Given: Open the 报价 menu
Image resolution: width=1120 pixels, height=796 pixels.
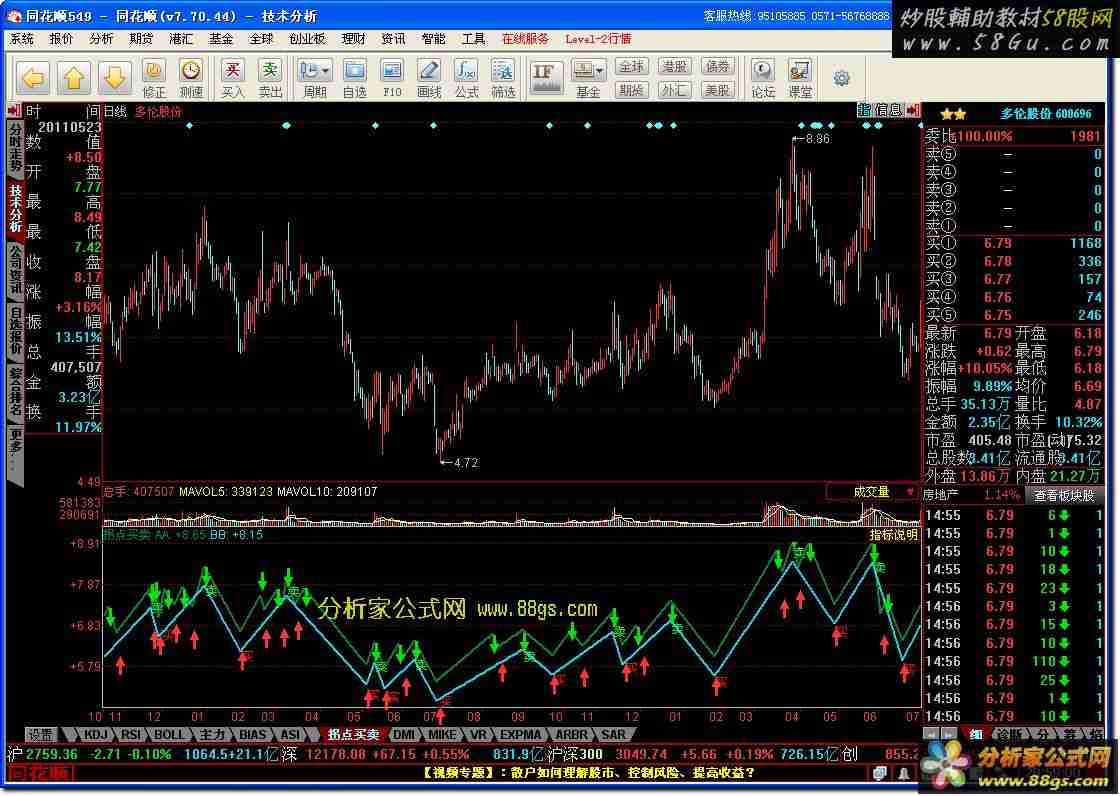Looking at the screenshot, I should click(x=61, y=39).
